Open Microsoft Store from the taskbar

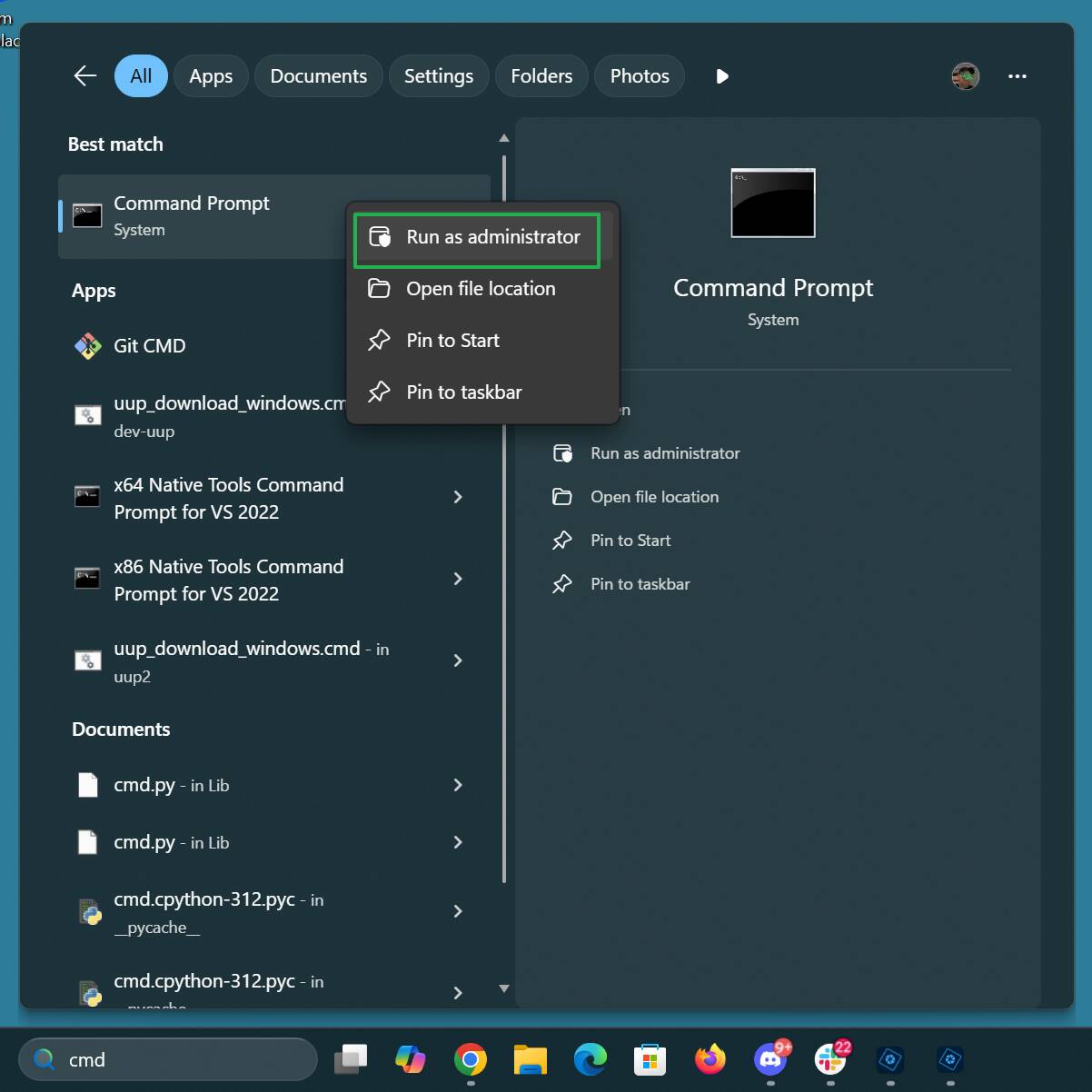pos(650,1059)
